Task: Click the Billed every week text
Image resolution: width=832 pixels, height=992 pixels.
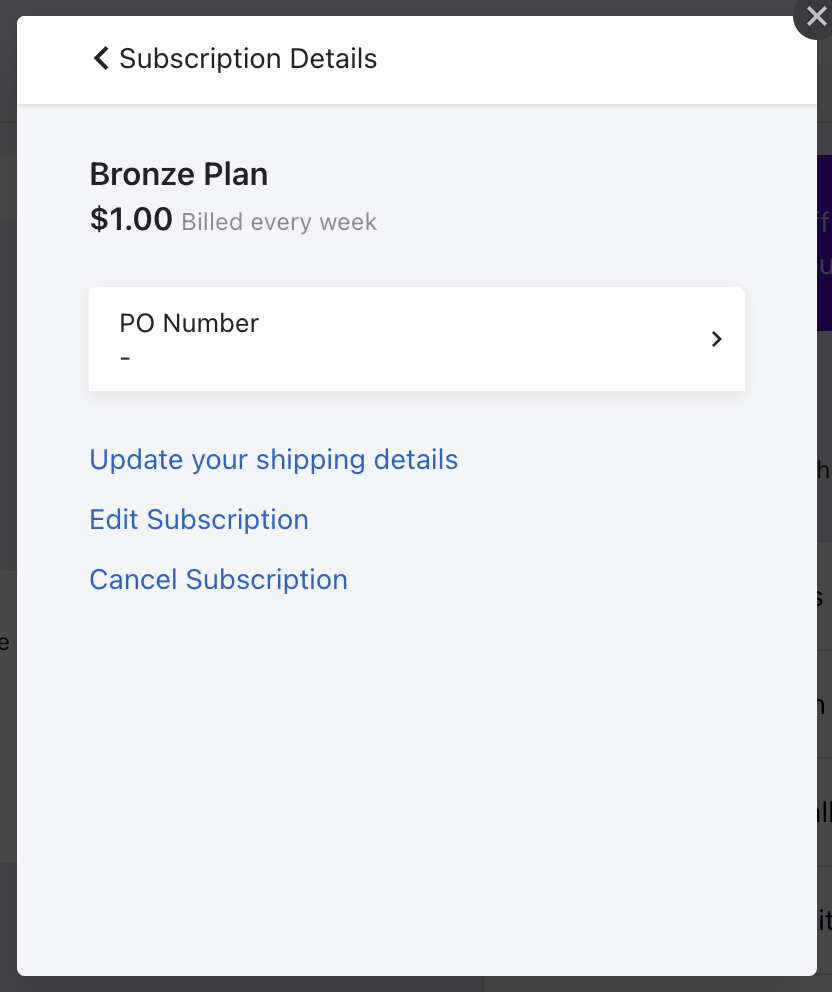Action: pos(279,222)
